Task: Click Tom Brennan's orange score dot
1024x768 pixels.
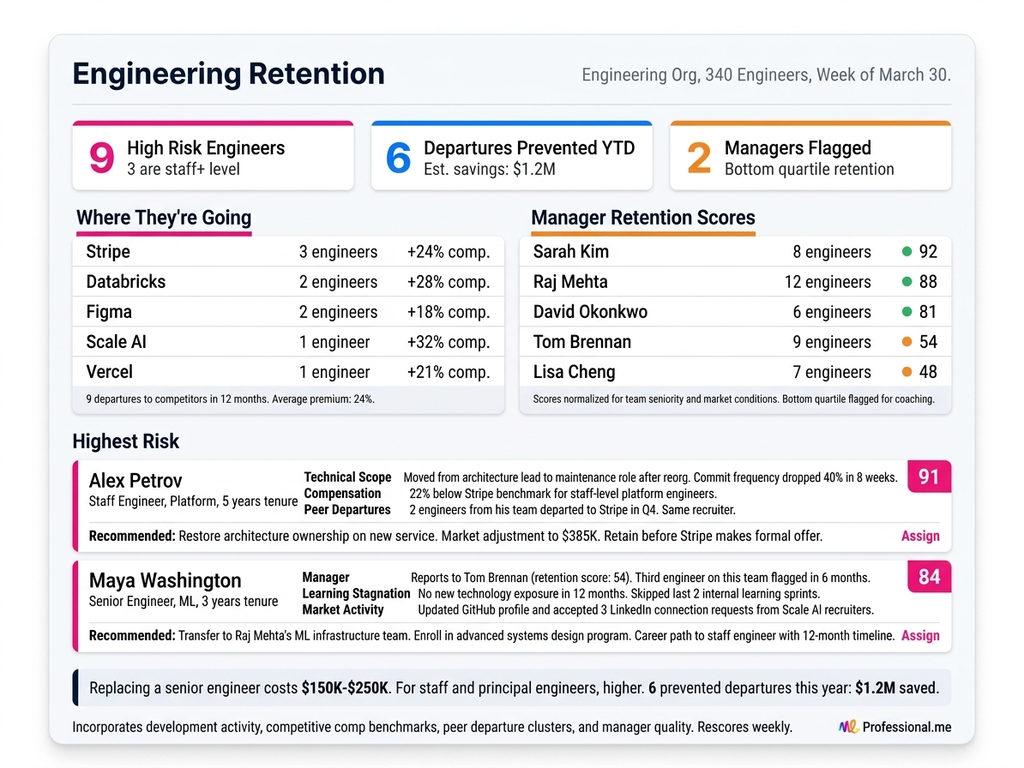Action: (907, 342)
